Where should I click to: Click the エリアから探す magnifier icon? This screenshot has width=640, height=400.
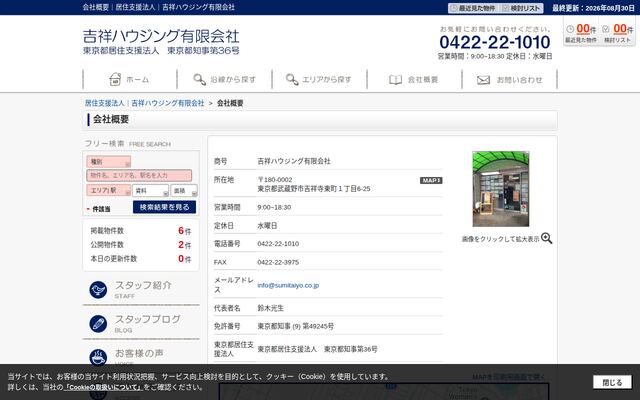coord(292,79)
